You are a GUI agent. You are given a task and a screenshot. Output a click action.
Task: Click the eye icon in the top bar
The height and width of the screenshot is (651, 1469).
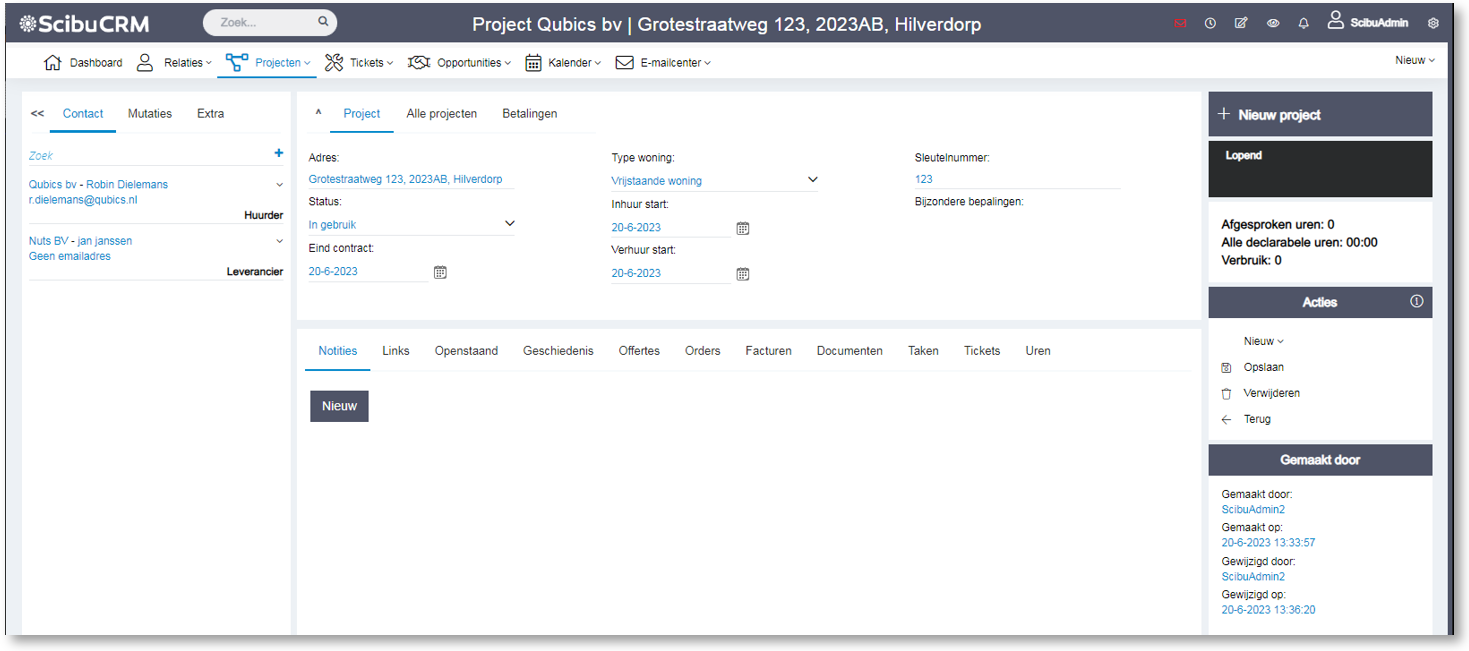click(x=1273, y=24)
